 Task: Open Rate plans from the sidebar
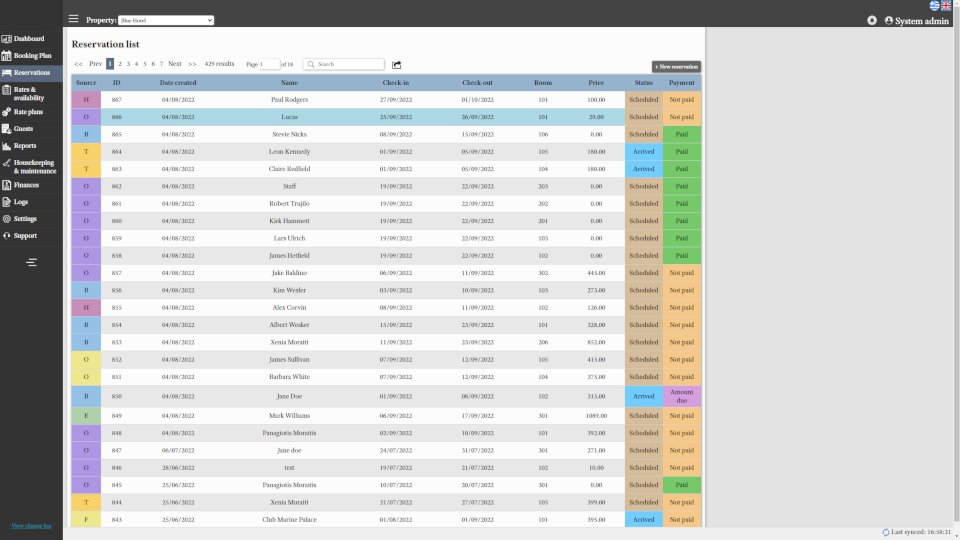pyautogui.click(x=28, y=112)
